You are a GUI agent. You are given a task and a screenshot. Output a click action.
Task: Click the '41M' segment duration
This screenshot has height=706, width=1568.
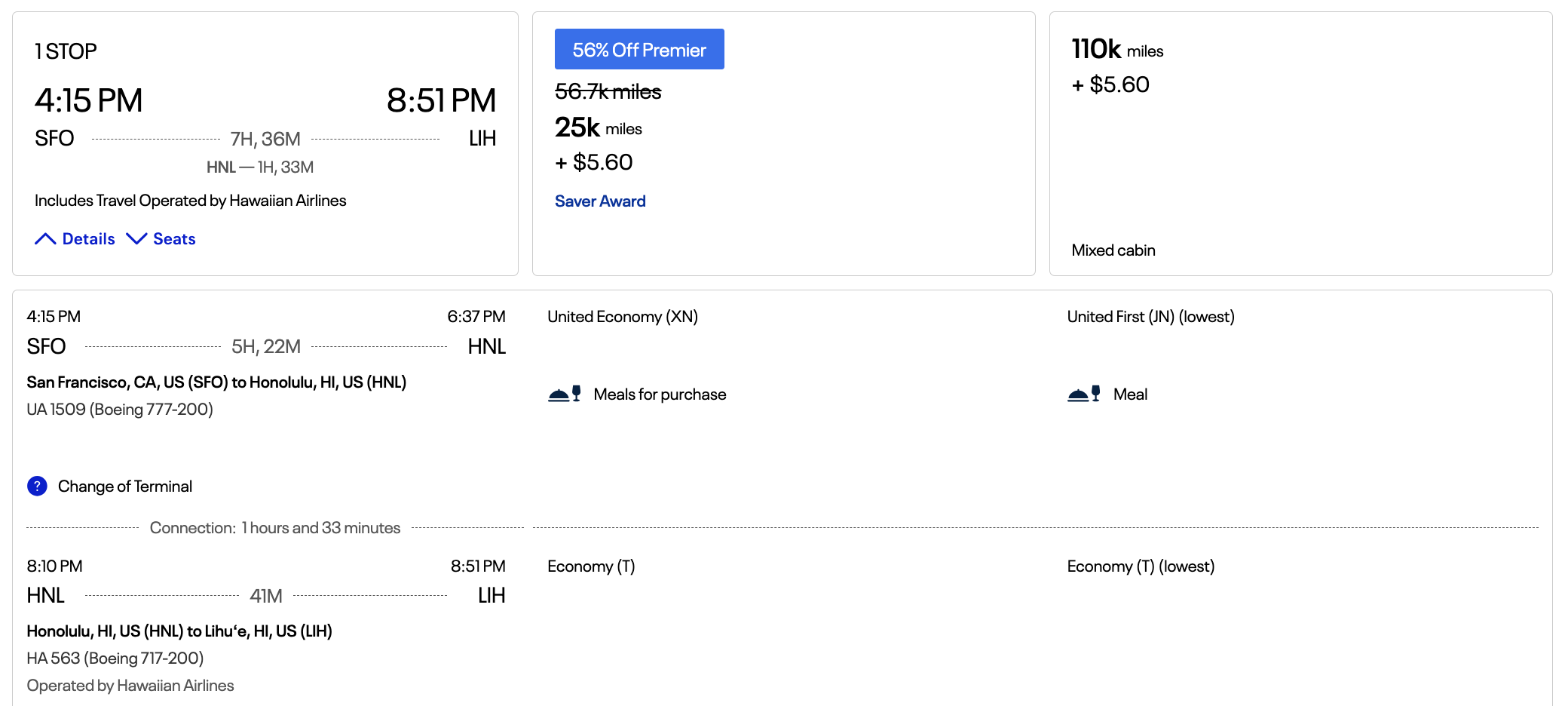pos(266,596)
